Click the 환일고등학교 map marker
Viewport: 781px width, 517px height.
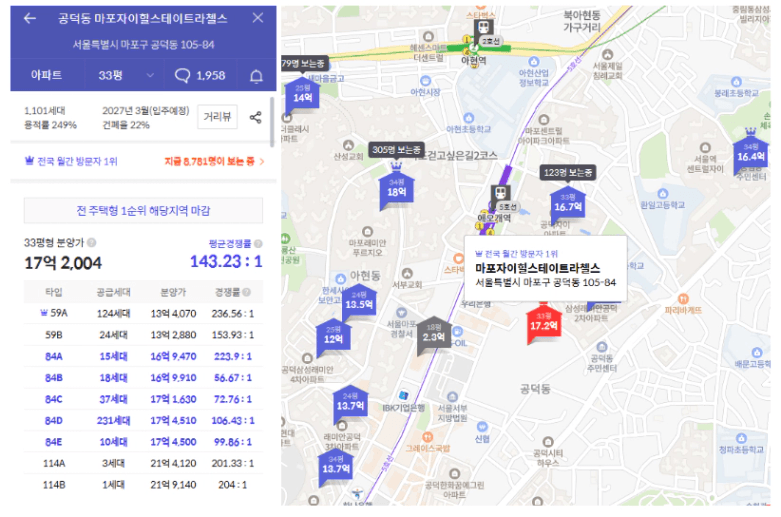click(x=662, y=193)
